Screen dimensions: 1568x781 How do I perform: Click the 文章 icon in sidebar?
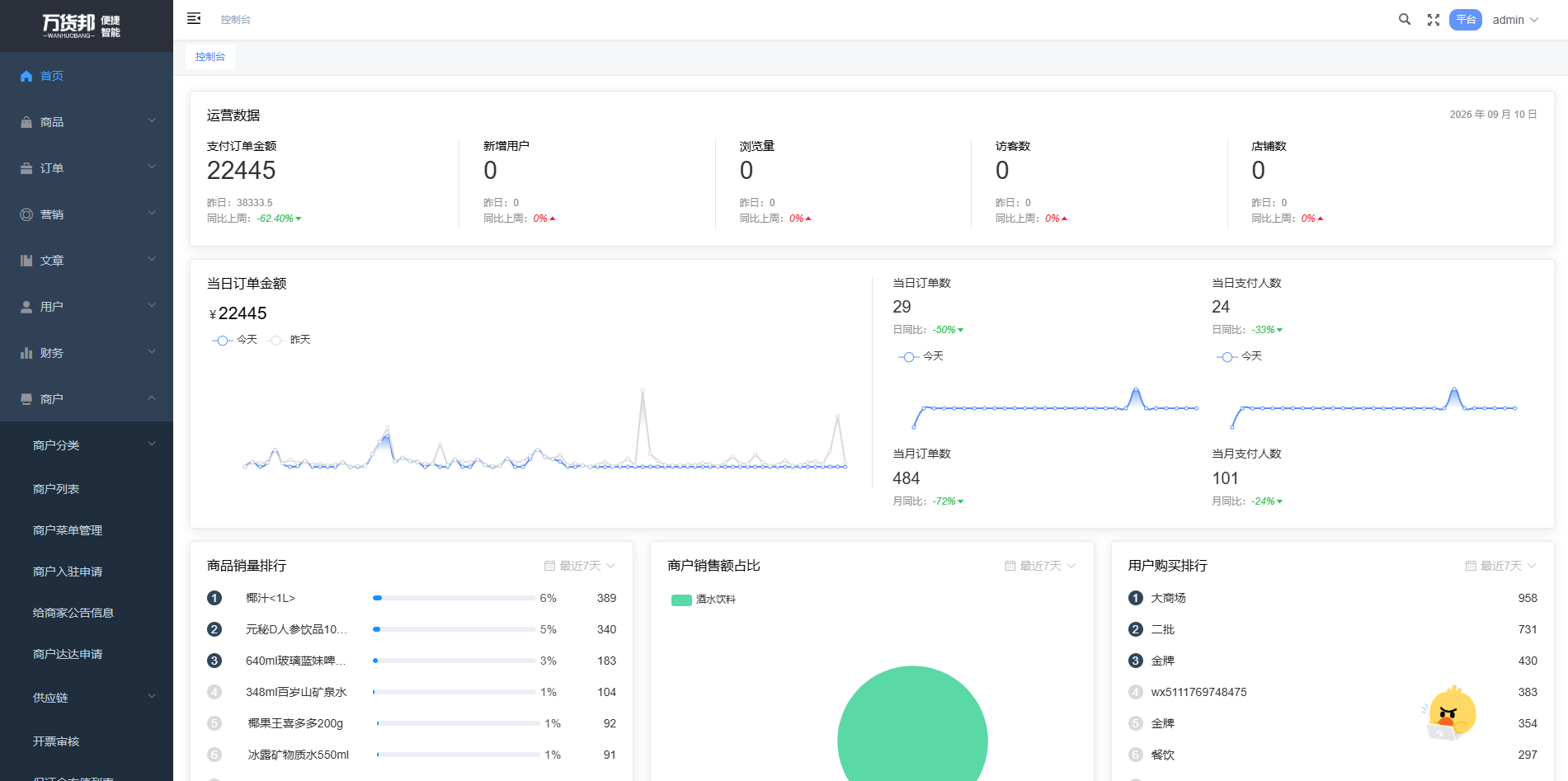tap(26, 261)
